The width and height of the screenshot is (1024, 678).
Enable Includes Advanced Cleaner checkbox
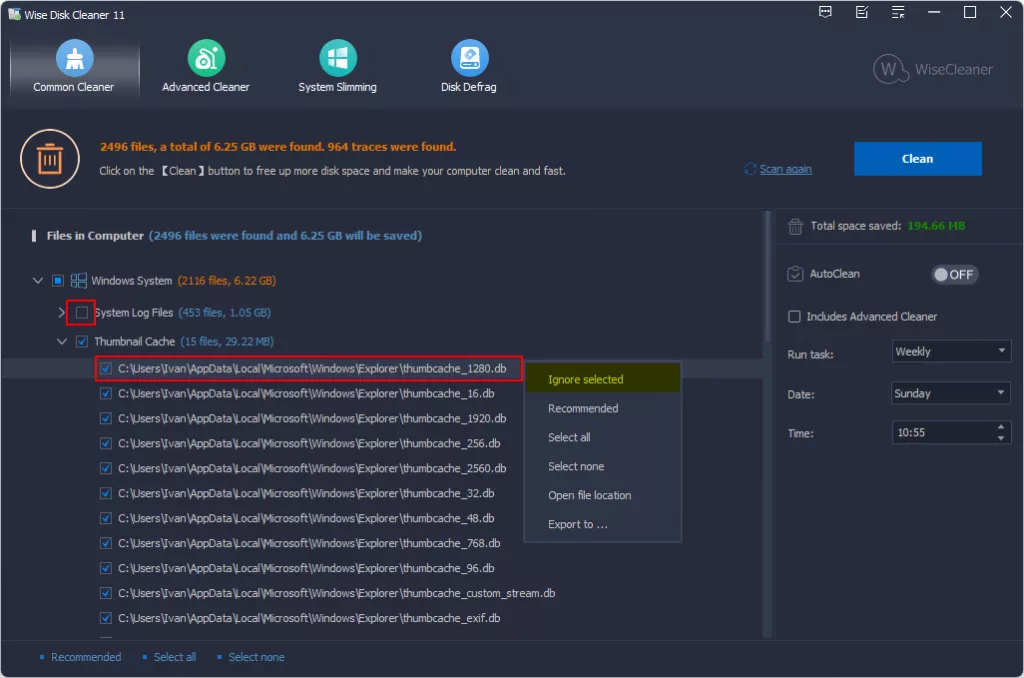click(x=795, y=317)
